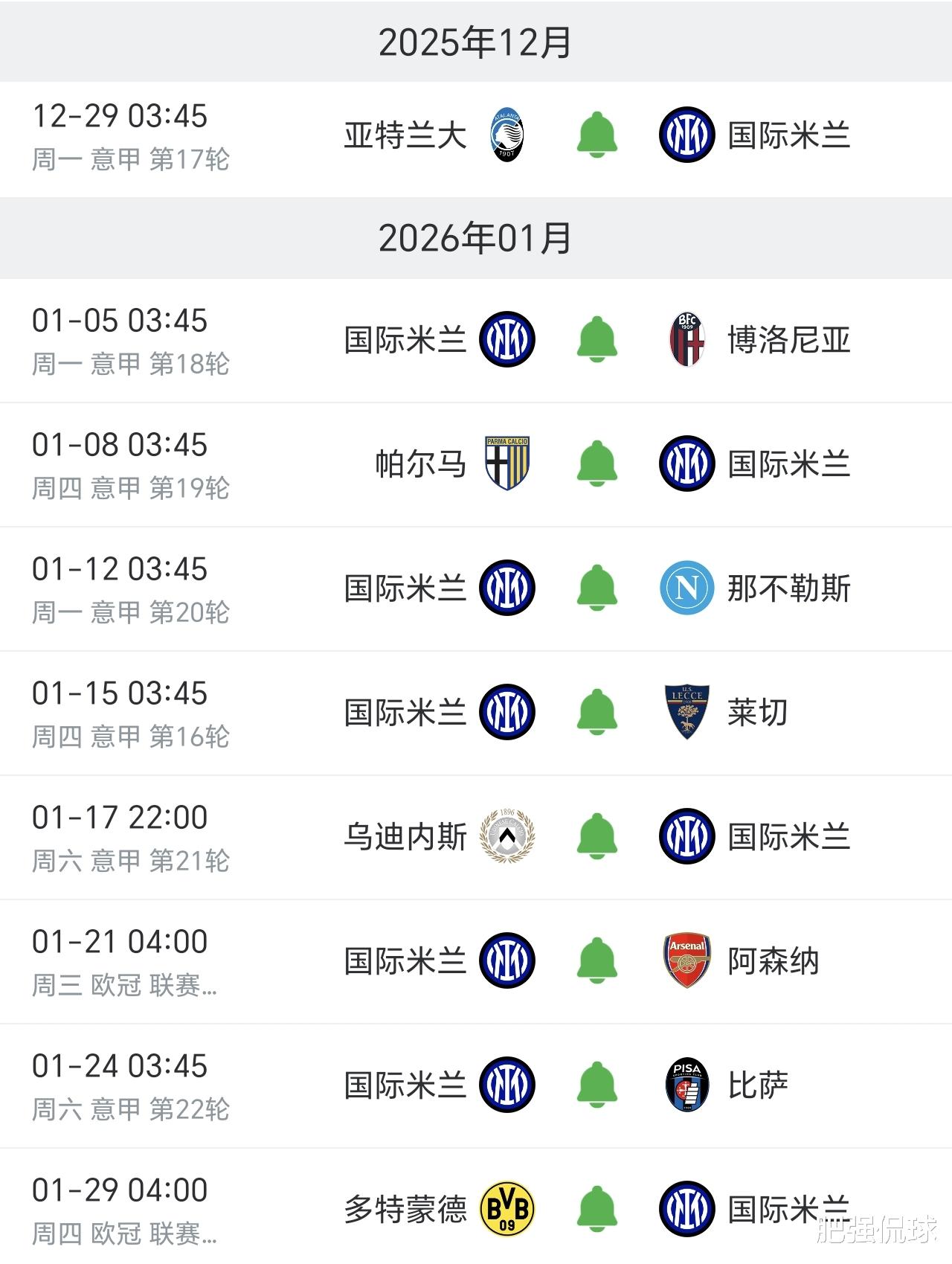Select the 2026年01月 month header
Screen dimensions: 952x1264
(x=475, y=239)
